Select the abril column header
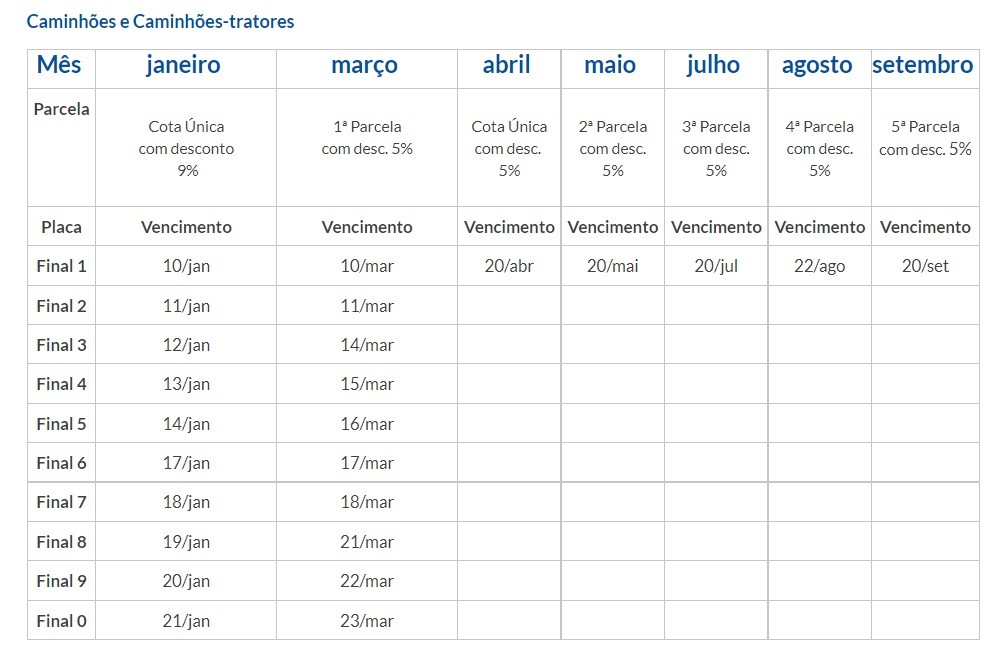 coord(507,65)
